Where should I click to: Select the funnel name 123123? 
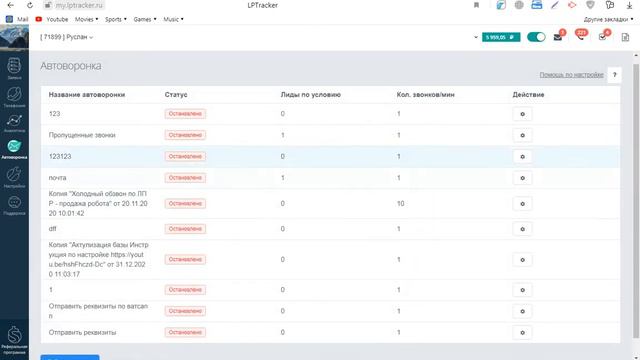pyautogui.click(x=60, y=156)
